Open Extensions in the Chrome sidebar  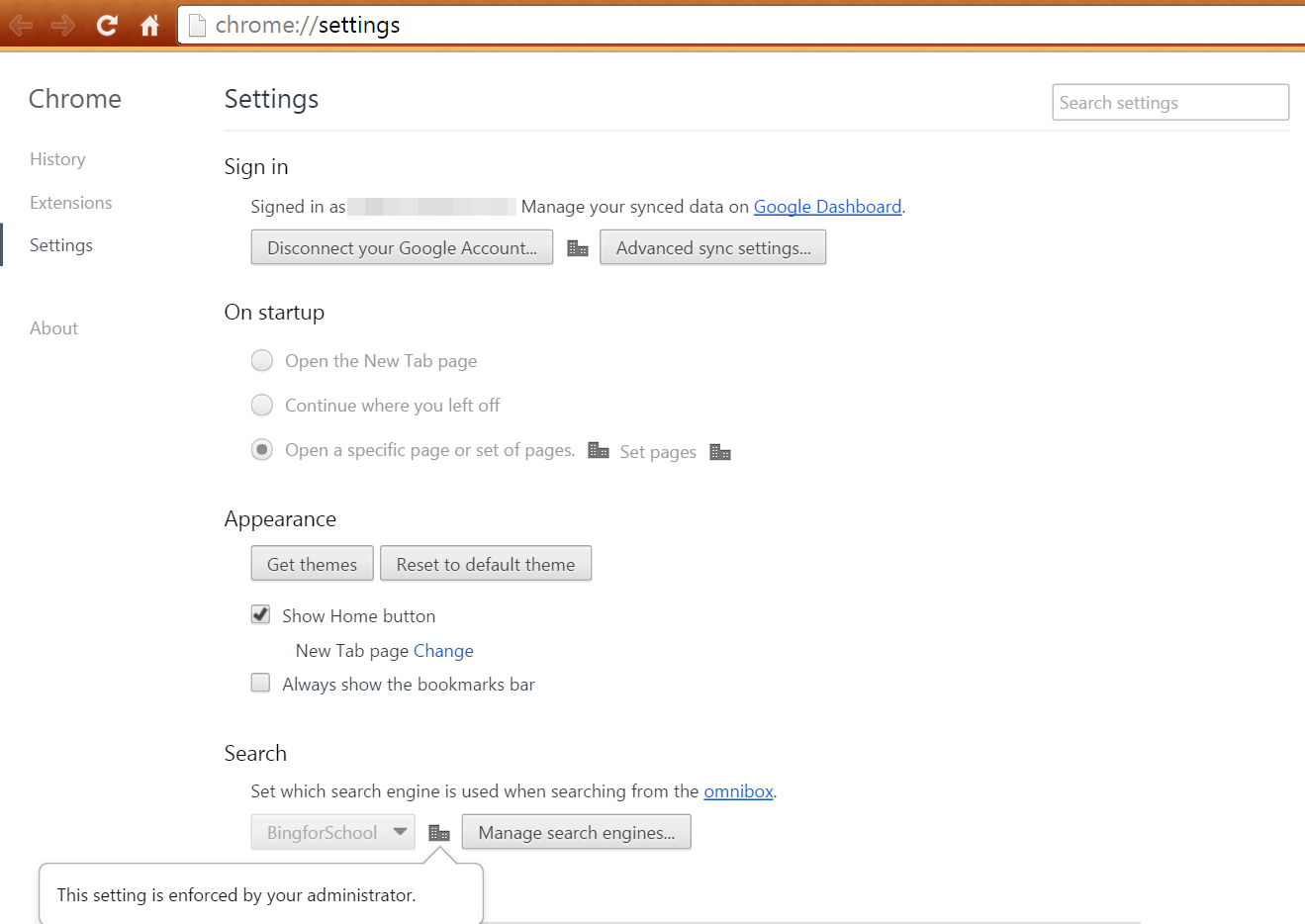pos(71,203)
